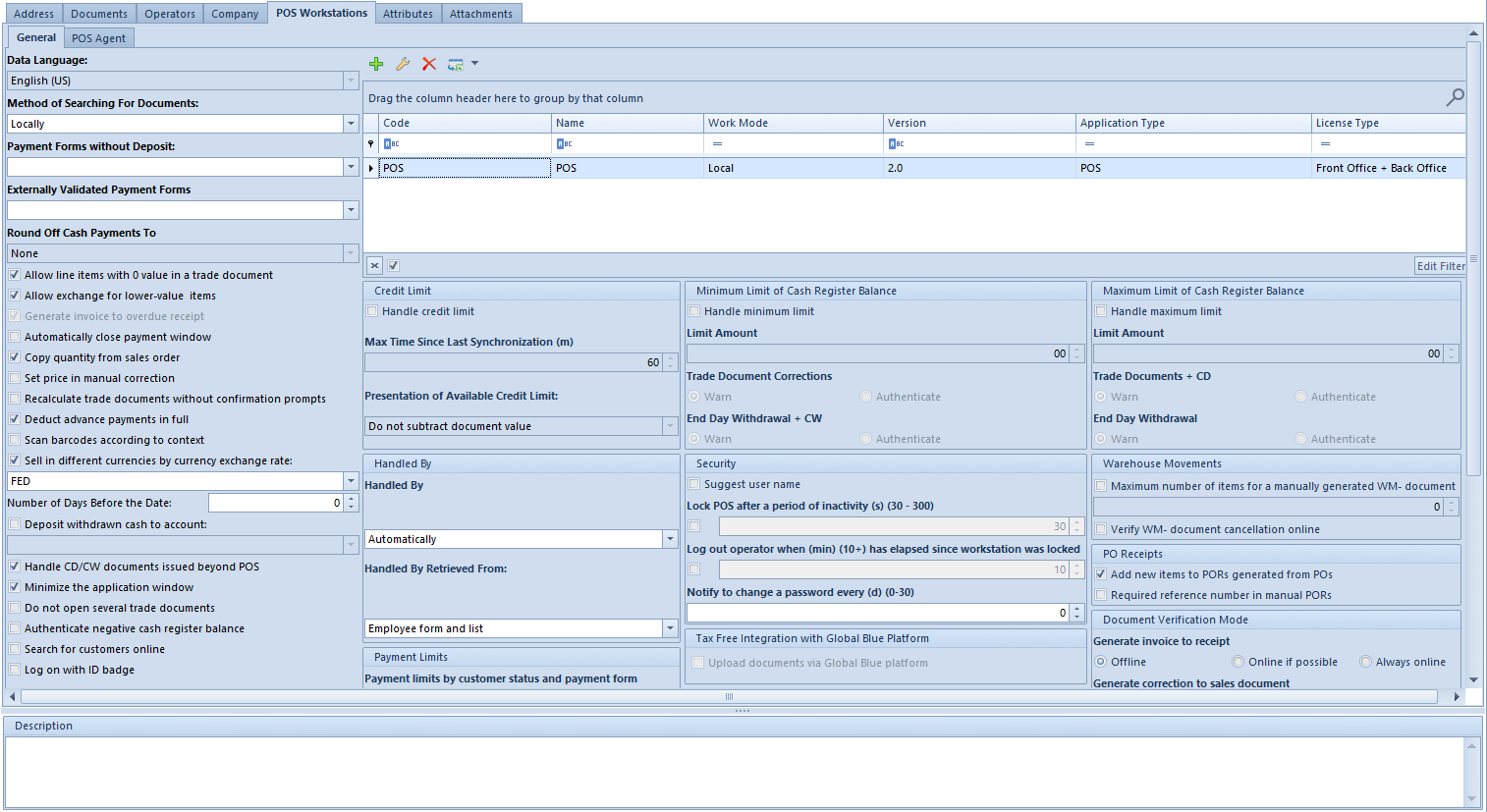Increase the password change notification days
Image resolution: width=1487 pixels, height=812 pixels.
pyautogui.click(x=1077, y=608)
